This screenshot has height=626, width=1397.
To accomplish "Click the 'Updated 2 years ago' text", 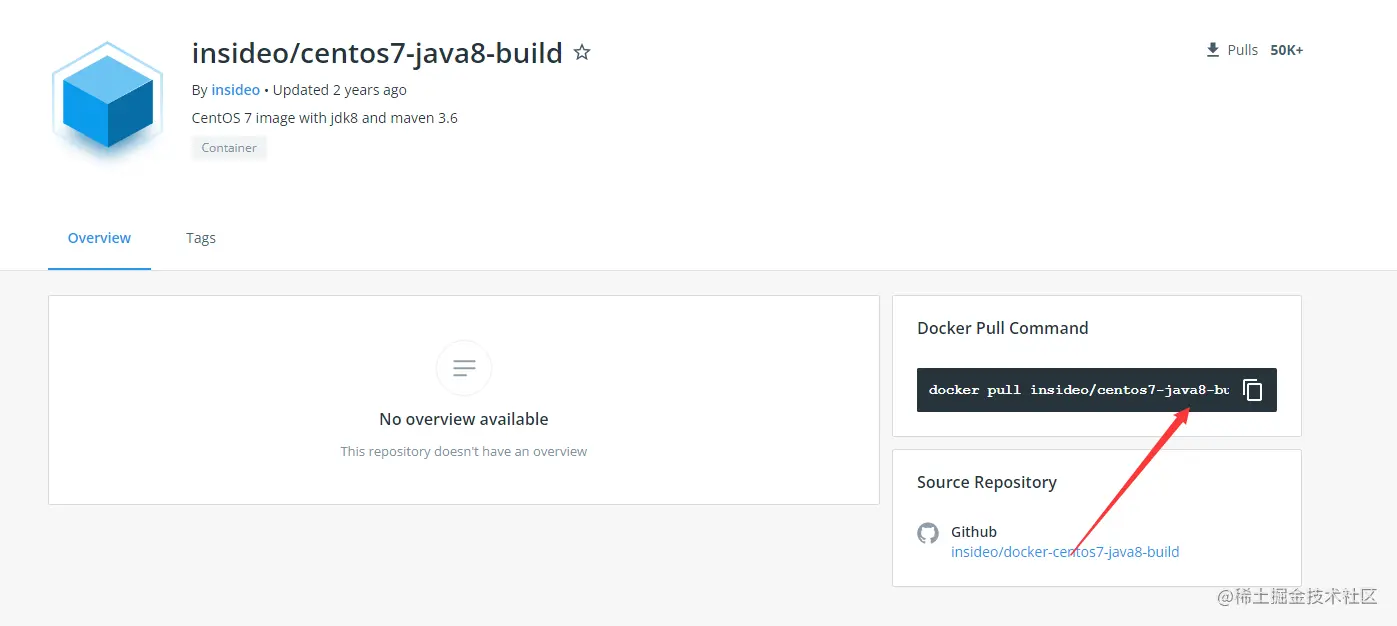I will click(x=340, y=90).
